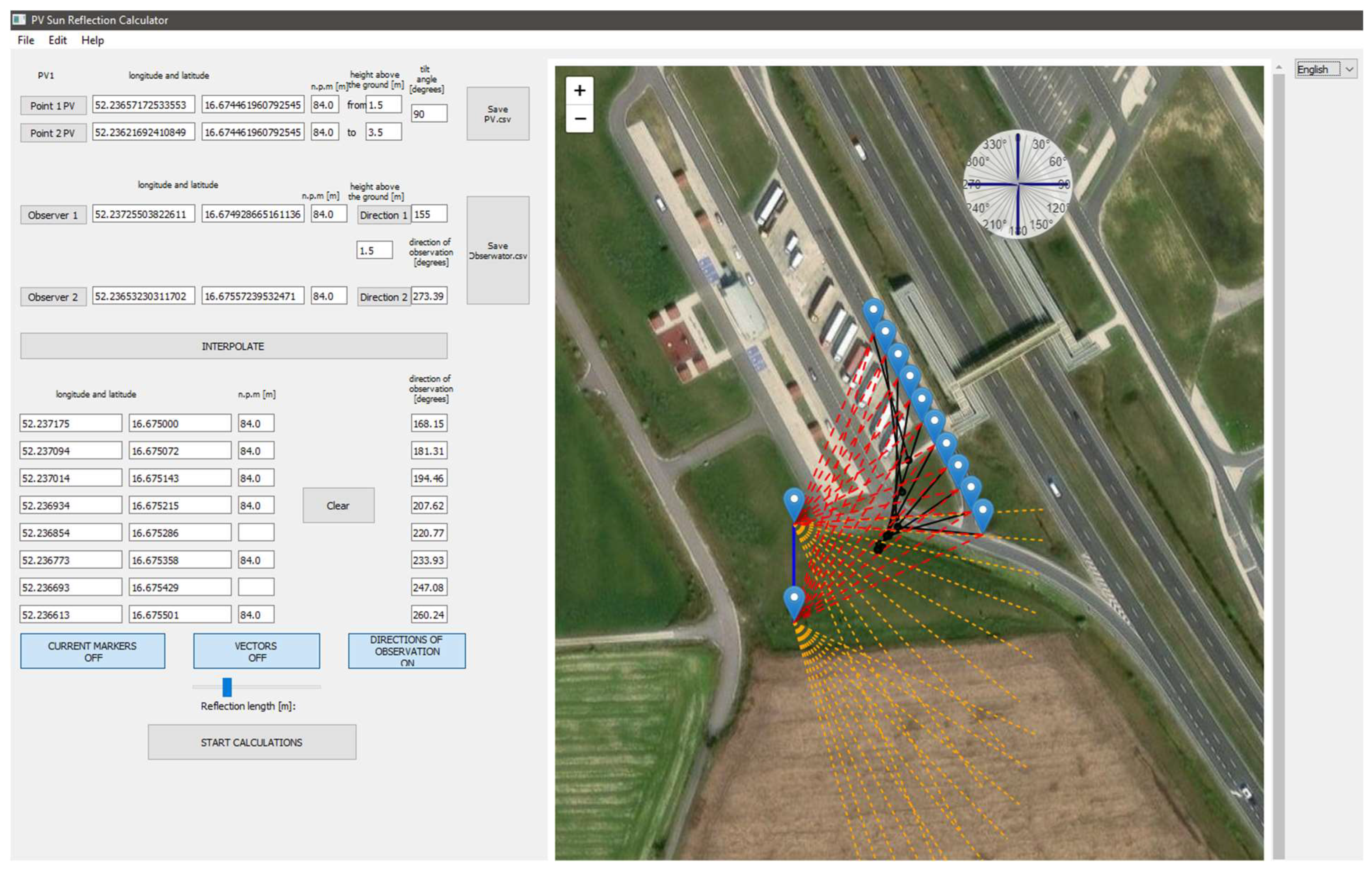
Task: Toggle the CURRENT MARKERS OFF button
Action: (92, 651)
